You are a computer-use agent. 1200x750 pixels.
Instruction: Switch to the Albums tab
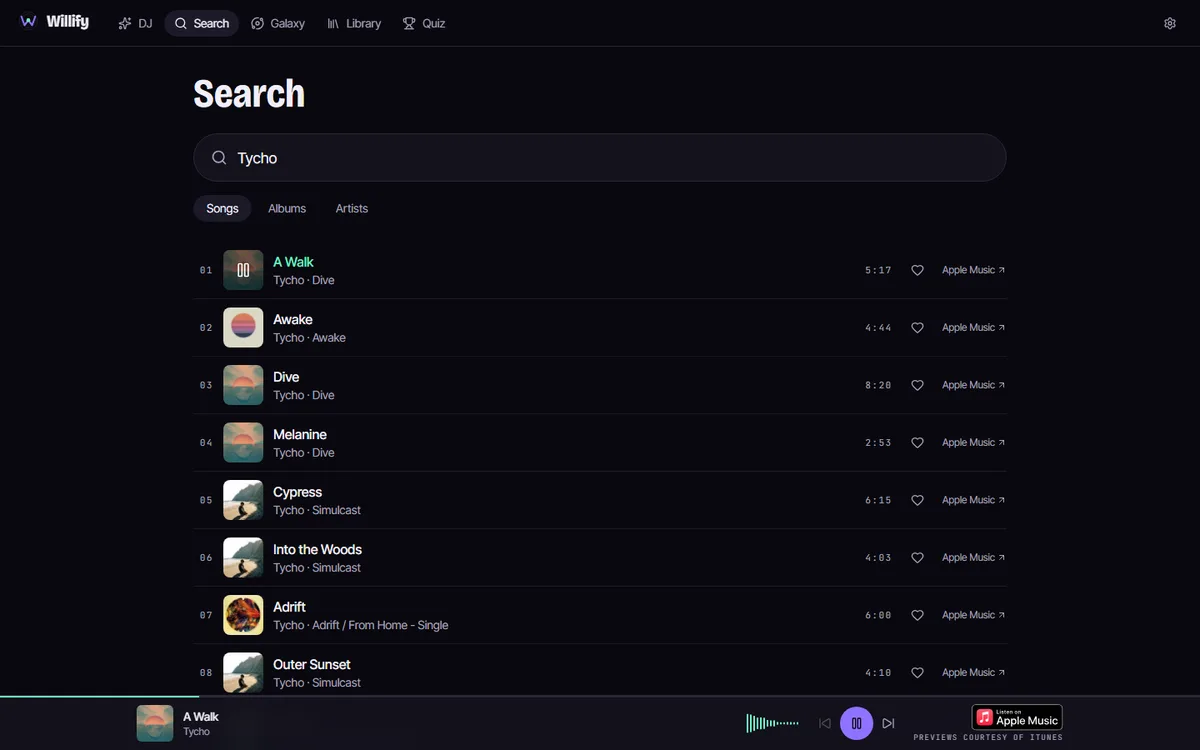[287, 208]
